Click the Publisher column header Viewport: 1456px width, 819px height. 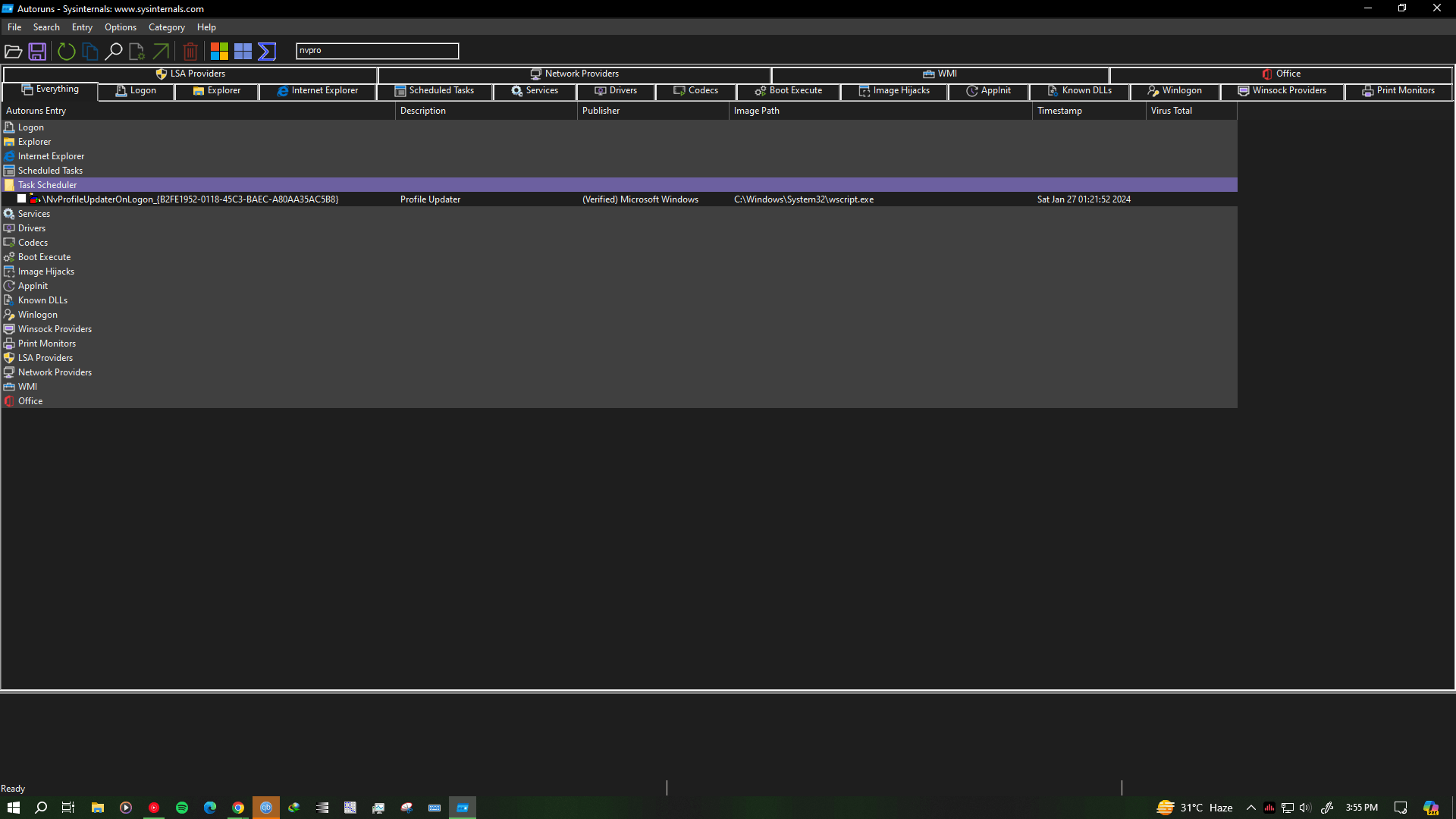[601, 111]
